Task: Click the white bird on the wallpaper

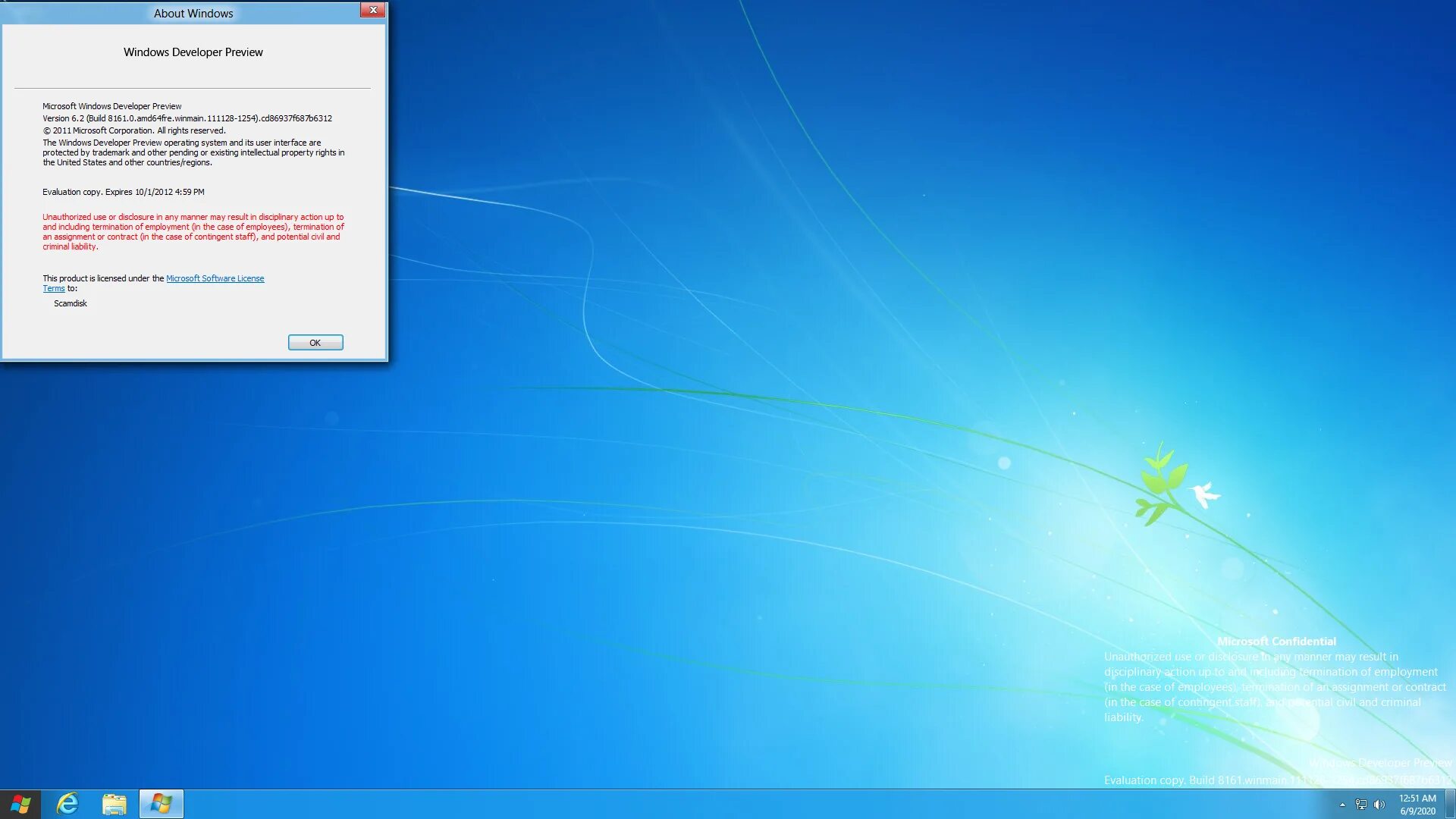Action: click(1203, 494)
